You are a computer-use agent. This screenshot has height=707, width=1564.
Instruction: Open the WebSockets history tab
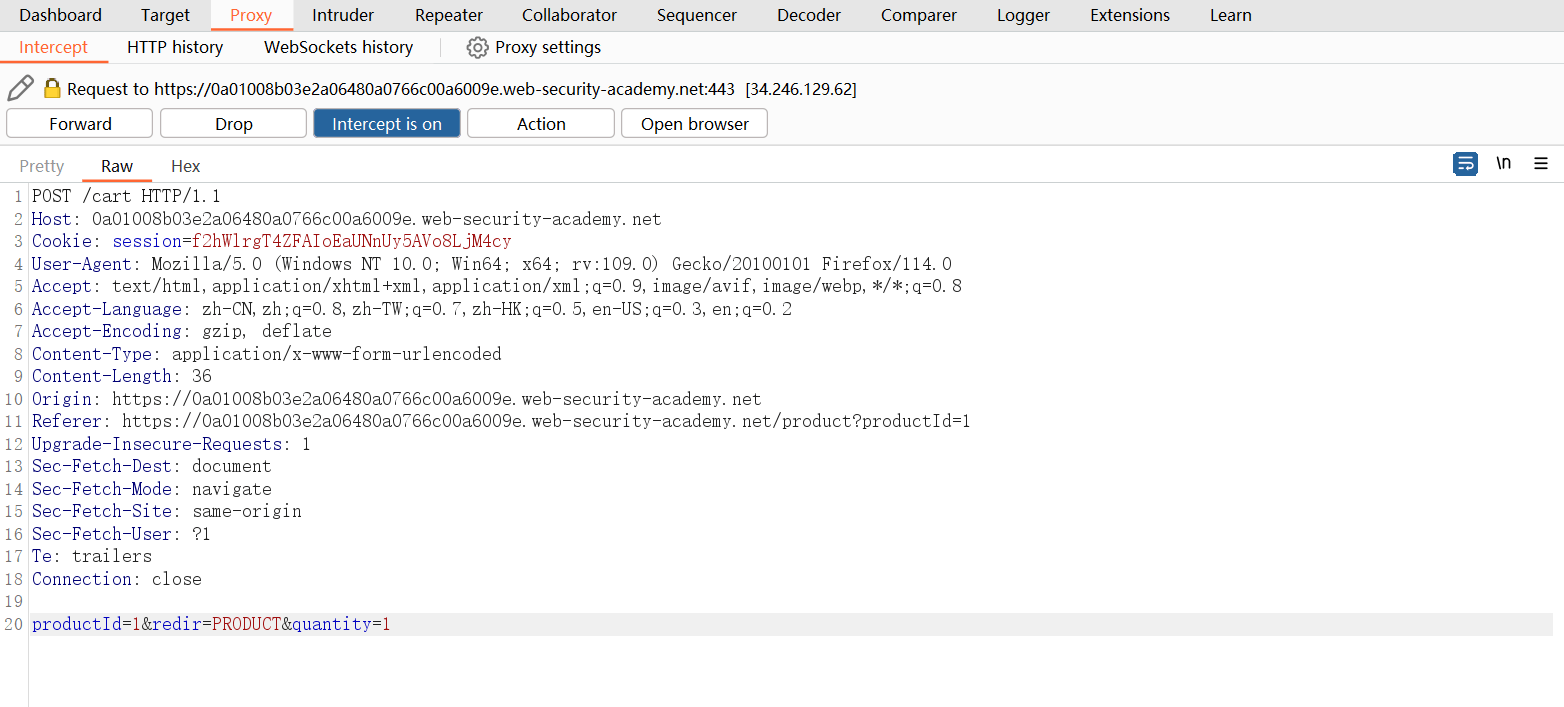click(x=338, y=47)
